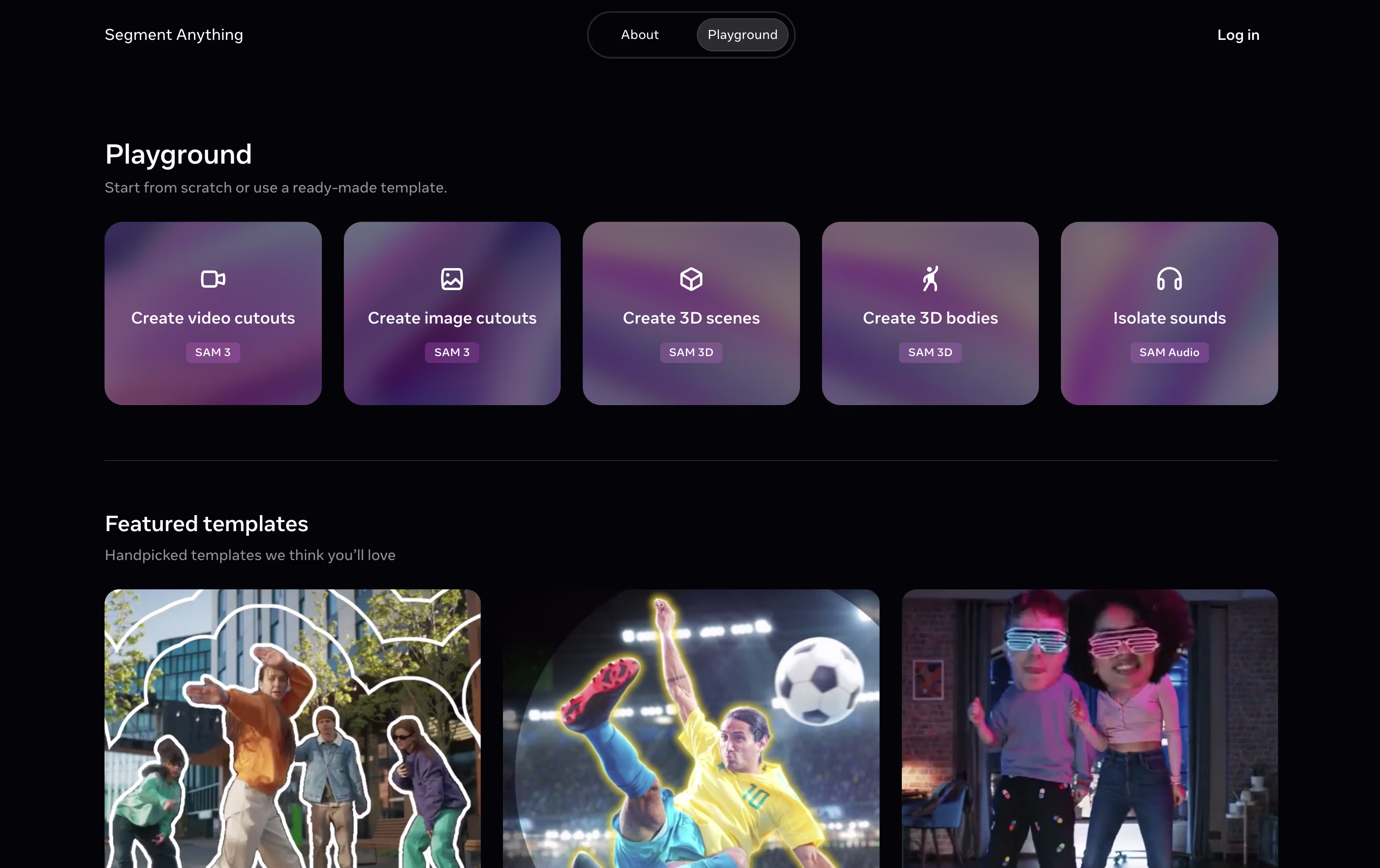Click 'Start from scratch or use a ready-made template' text
Screen dimensions: 1380x868
276,188
